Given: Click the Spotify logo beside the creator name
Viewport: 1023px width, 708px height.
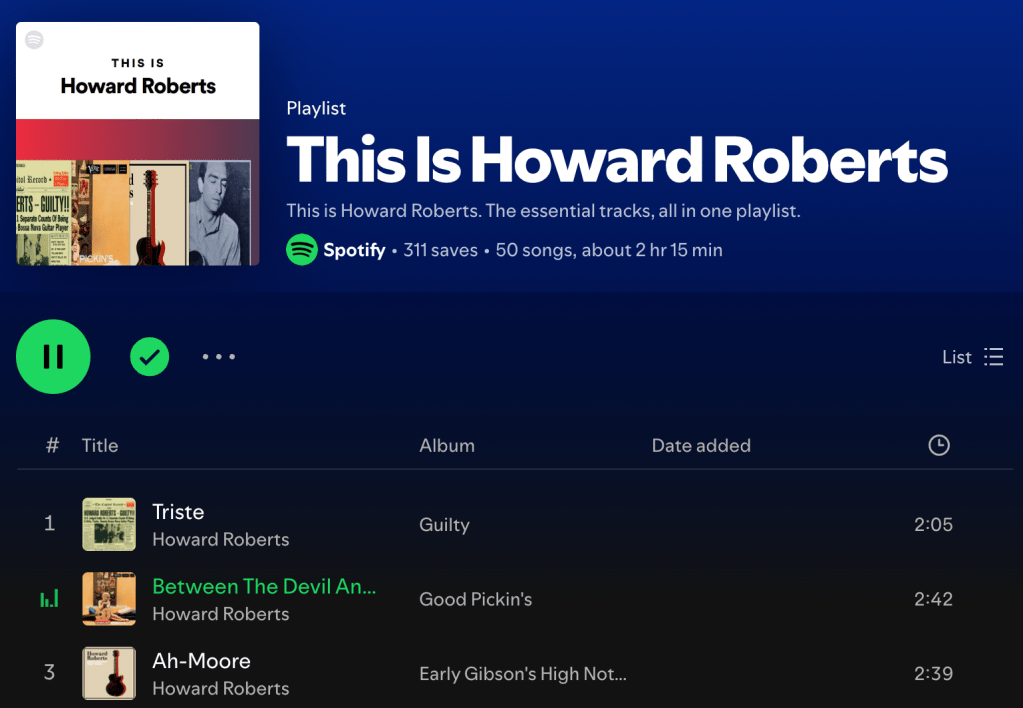Looking at the screenshot, I should pyautogui.click(x=302, y=250).
